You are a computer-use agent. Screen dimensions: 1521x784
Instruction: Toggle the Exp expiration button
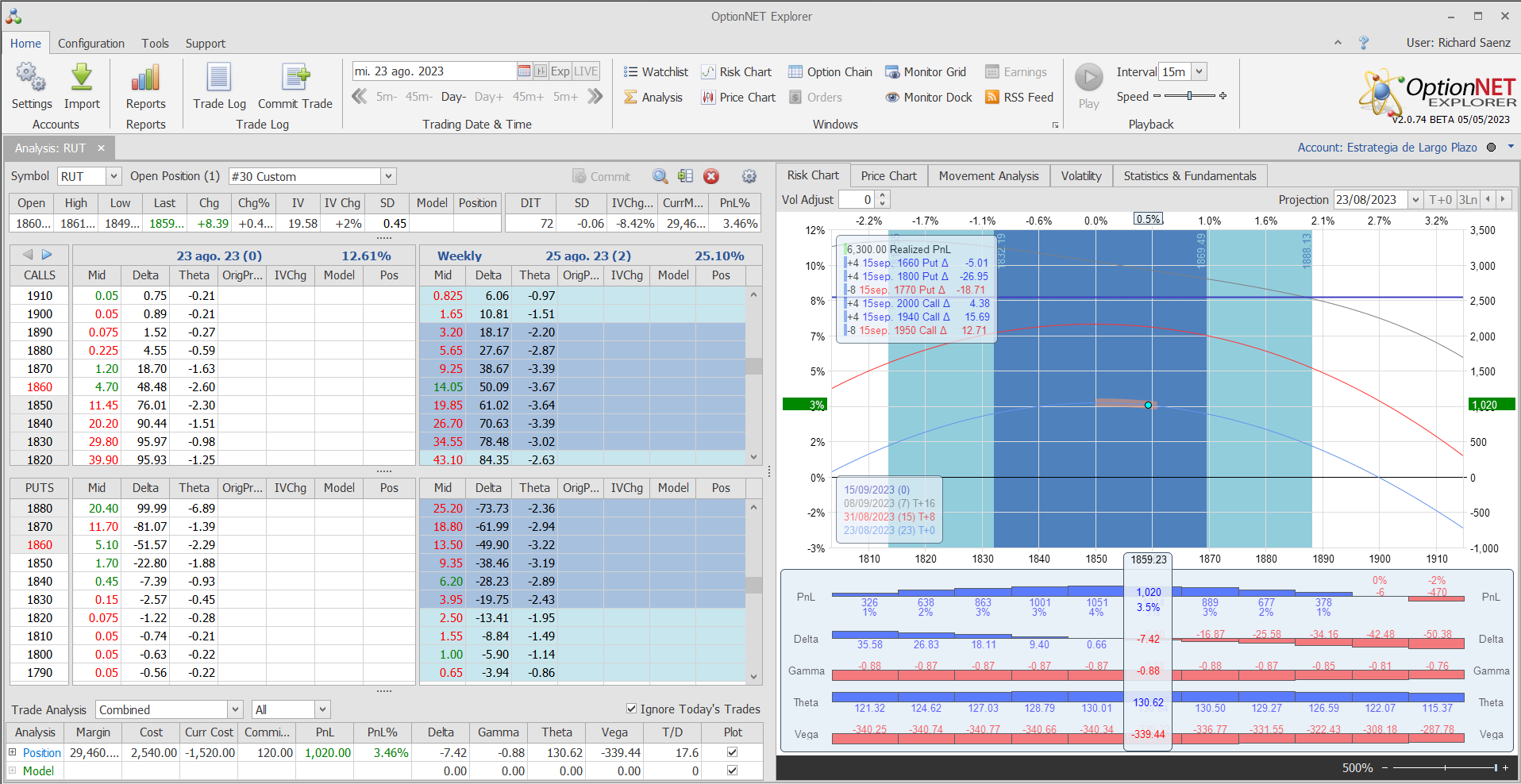point(560,71)
